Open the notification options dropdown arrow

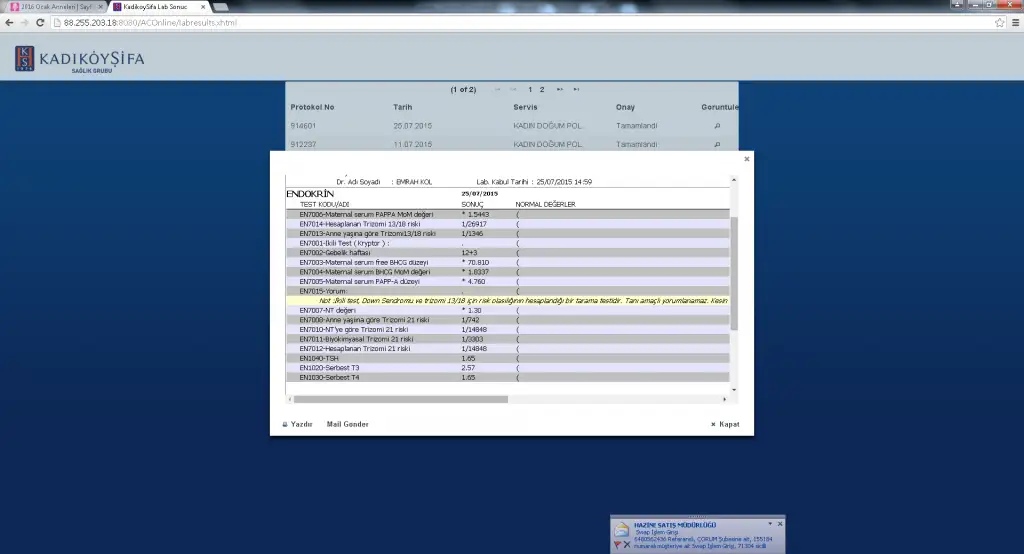point(770,524)
